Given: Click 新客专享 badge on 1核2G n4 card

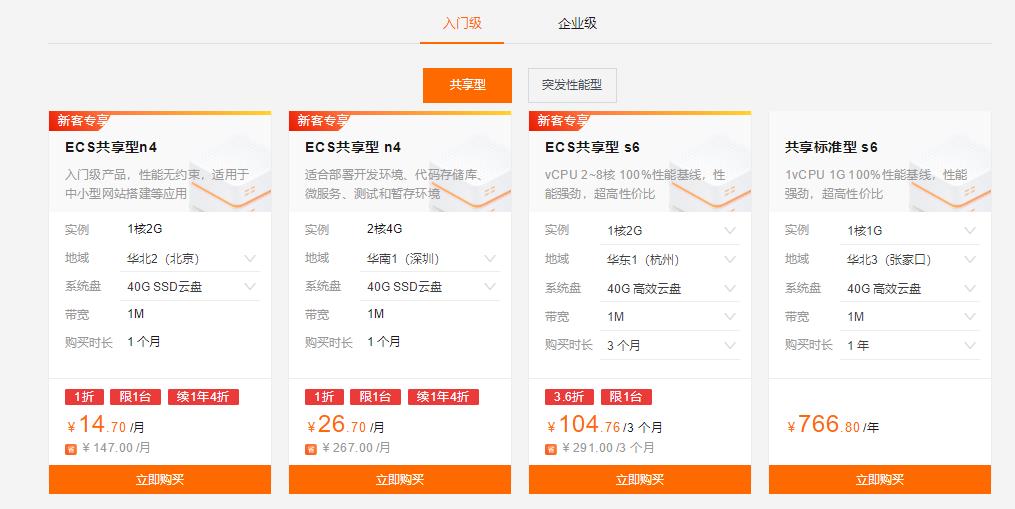Looking at the screenshot, I should (81, 120).
